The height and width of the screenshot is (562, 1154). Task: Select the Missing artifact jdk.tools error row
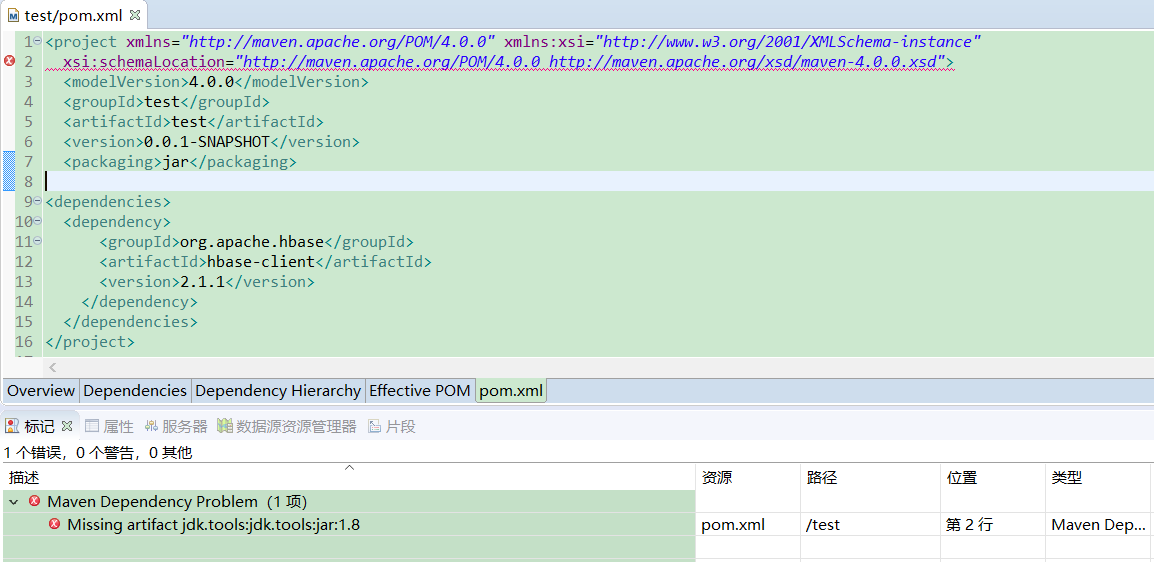[349, 524]
